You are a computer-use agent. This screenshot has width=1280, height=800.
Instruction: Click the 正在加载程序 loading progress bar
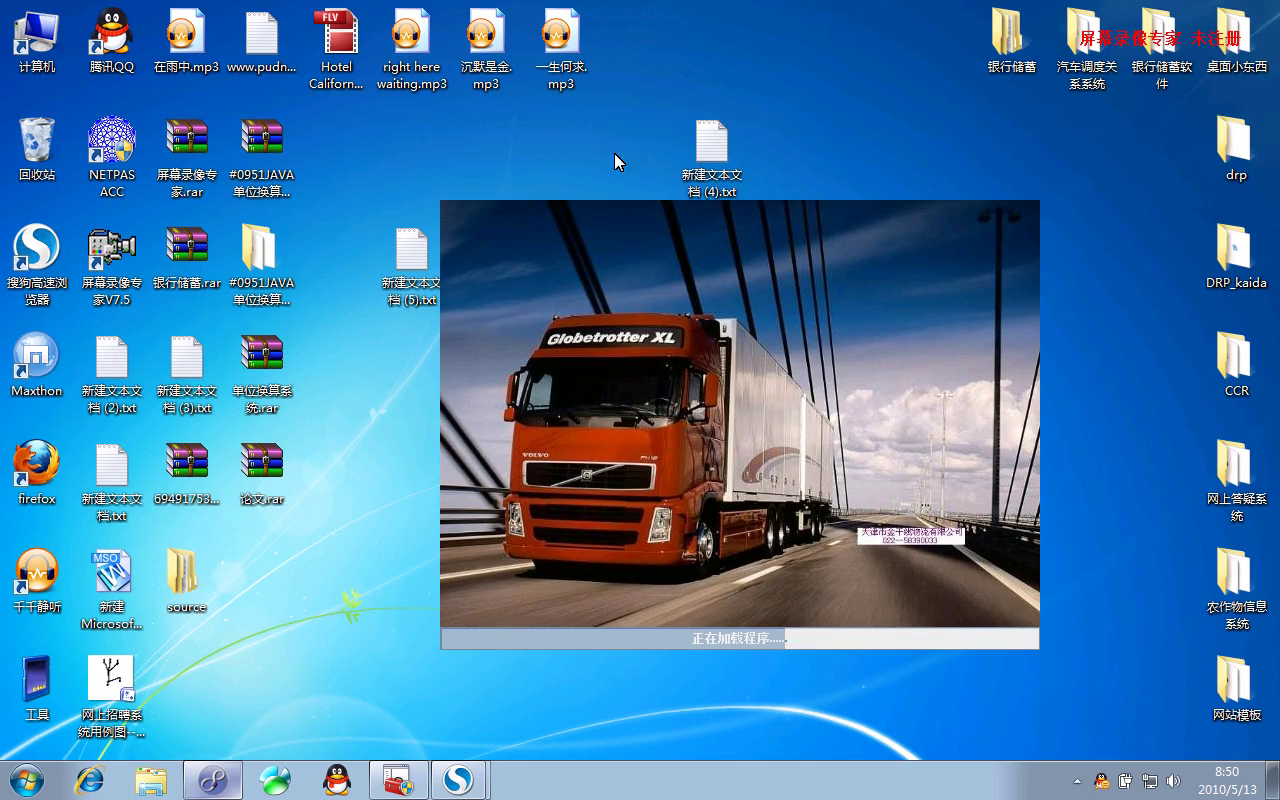tap(740, 638)
